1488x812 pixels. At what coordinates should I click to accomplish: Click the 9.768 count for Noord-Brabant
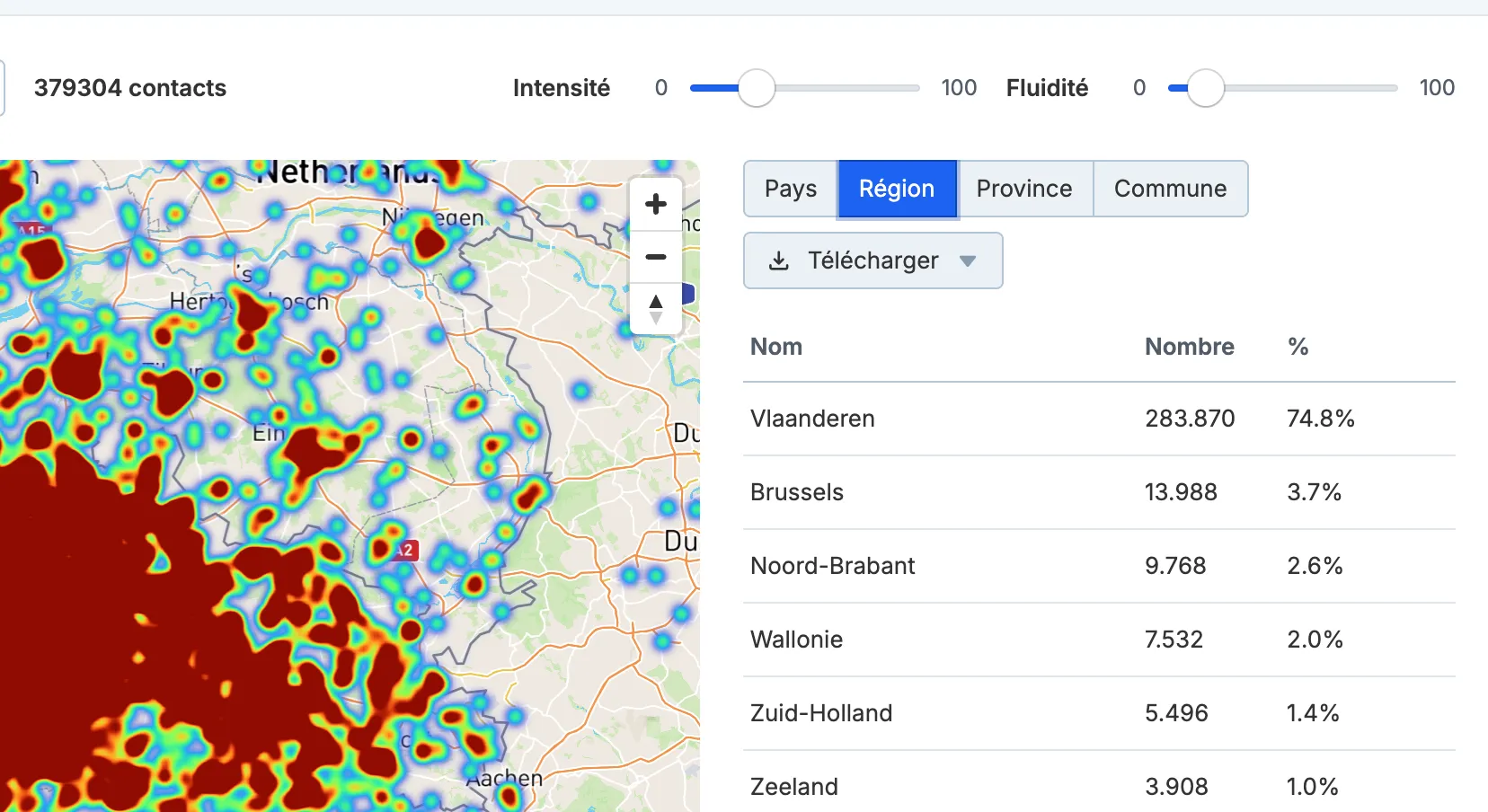click(1175, 566)
